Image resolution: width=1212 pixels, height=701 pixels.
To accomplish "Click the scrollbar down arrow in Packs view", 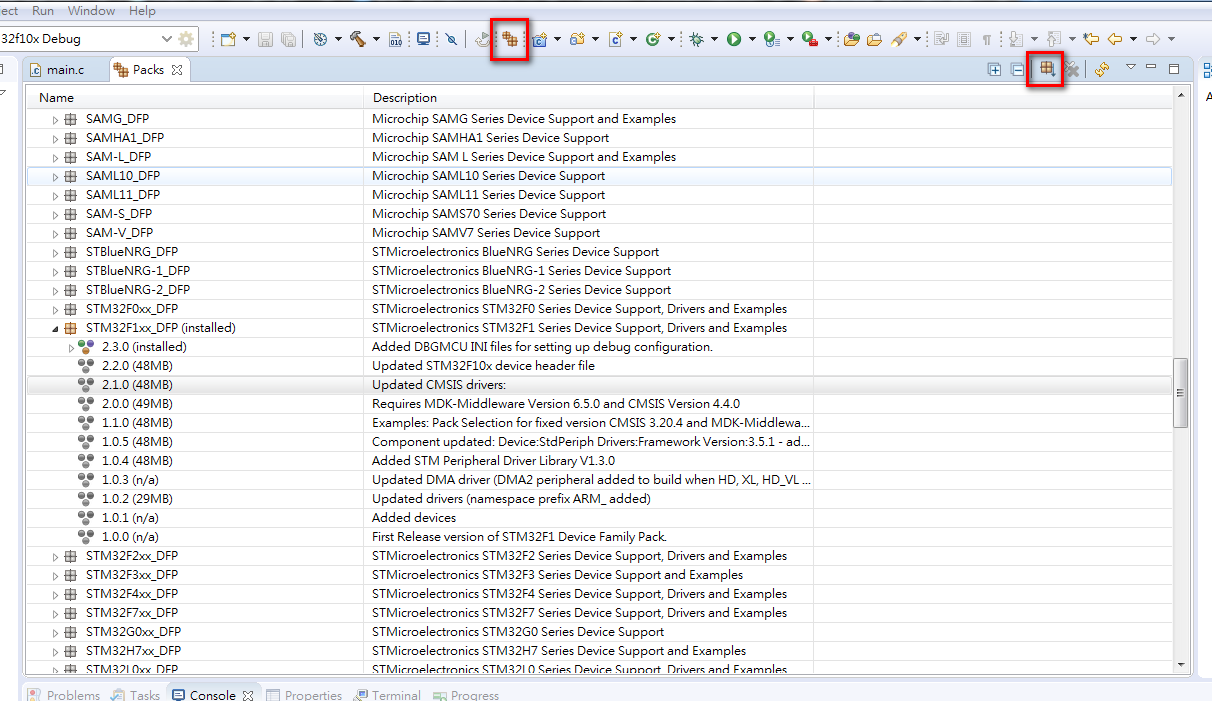I will pyautogui.click(x=1181, y=664).
